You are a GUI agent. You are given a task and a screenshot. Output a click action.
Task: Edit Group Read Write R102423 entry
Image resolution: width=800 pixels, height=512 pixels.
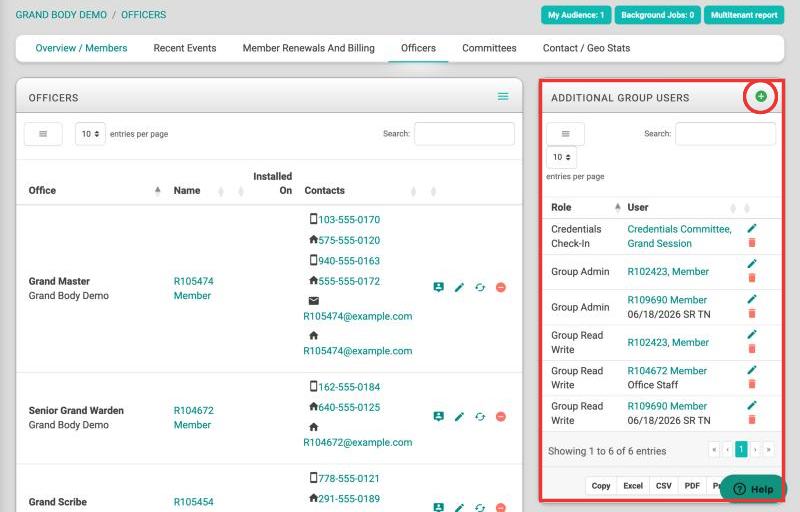(752, 334)
